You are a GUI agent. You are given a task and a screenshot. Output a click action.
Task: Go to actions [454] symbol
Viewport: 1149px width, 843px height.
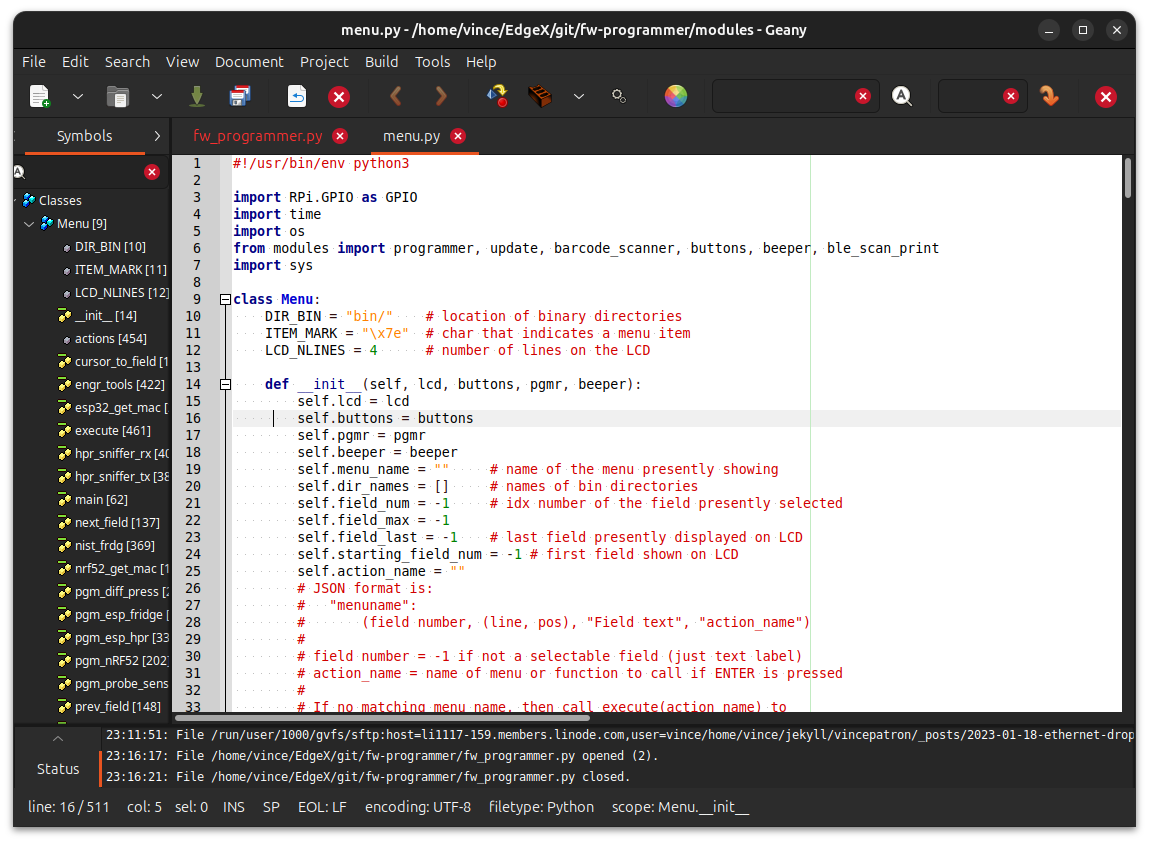click(110, 339)
